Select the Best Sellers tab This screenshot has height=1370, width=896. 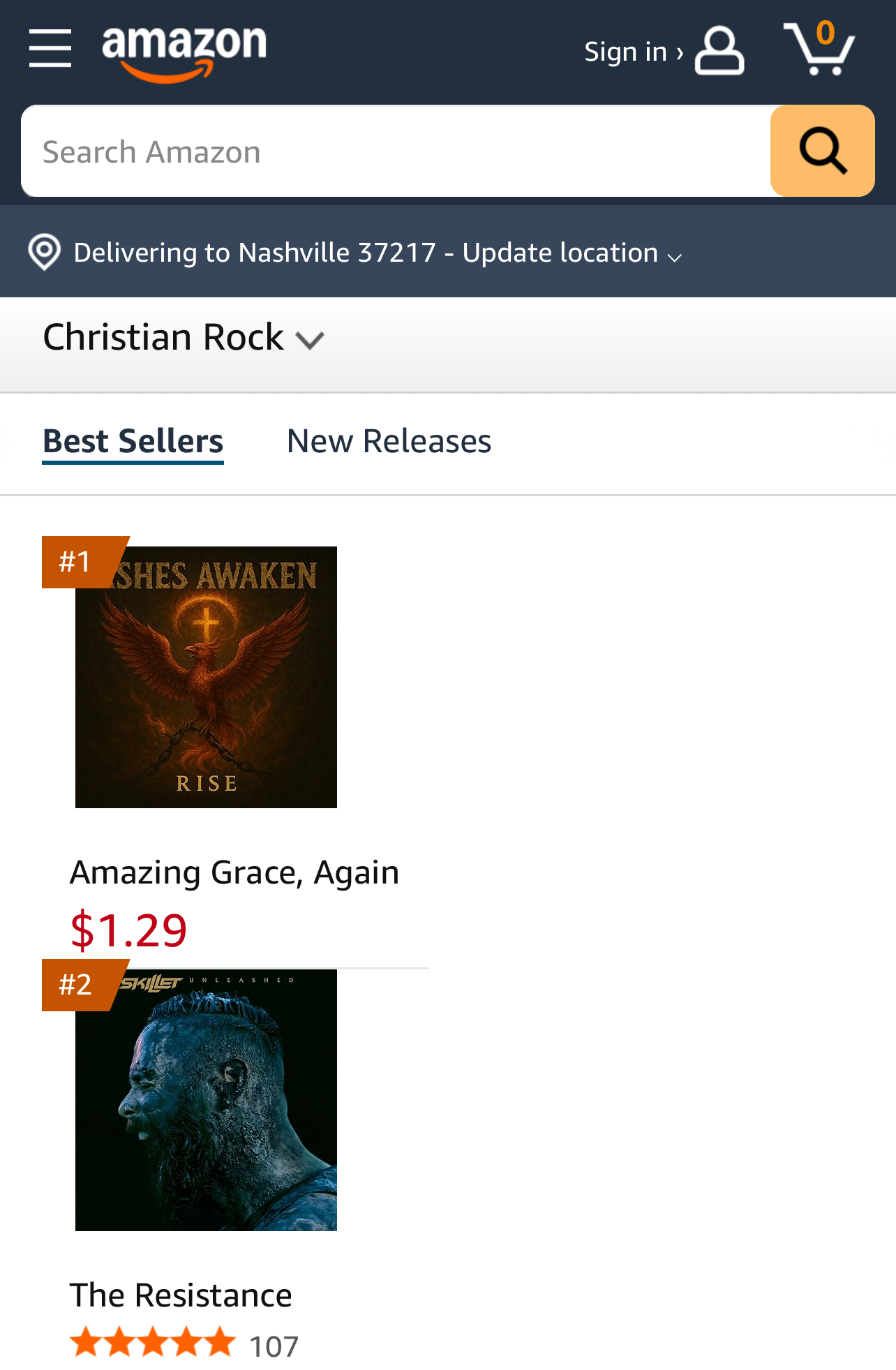[x=133, y=442]
